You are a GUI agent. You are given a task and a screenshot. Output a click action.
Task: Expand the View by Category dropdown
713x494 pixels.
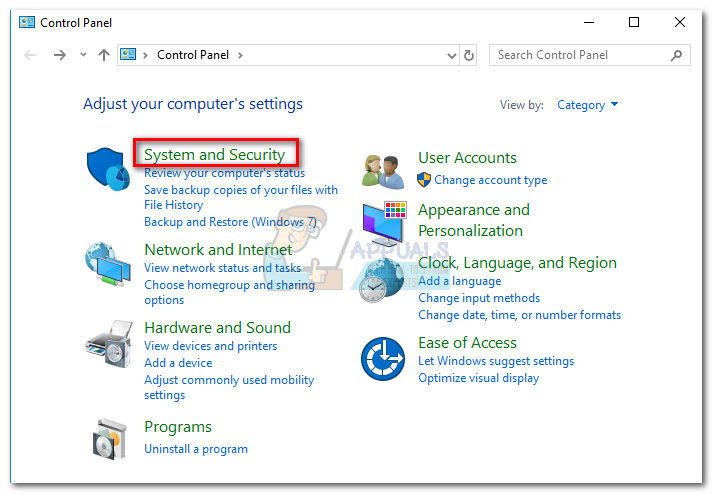588,105
